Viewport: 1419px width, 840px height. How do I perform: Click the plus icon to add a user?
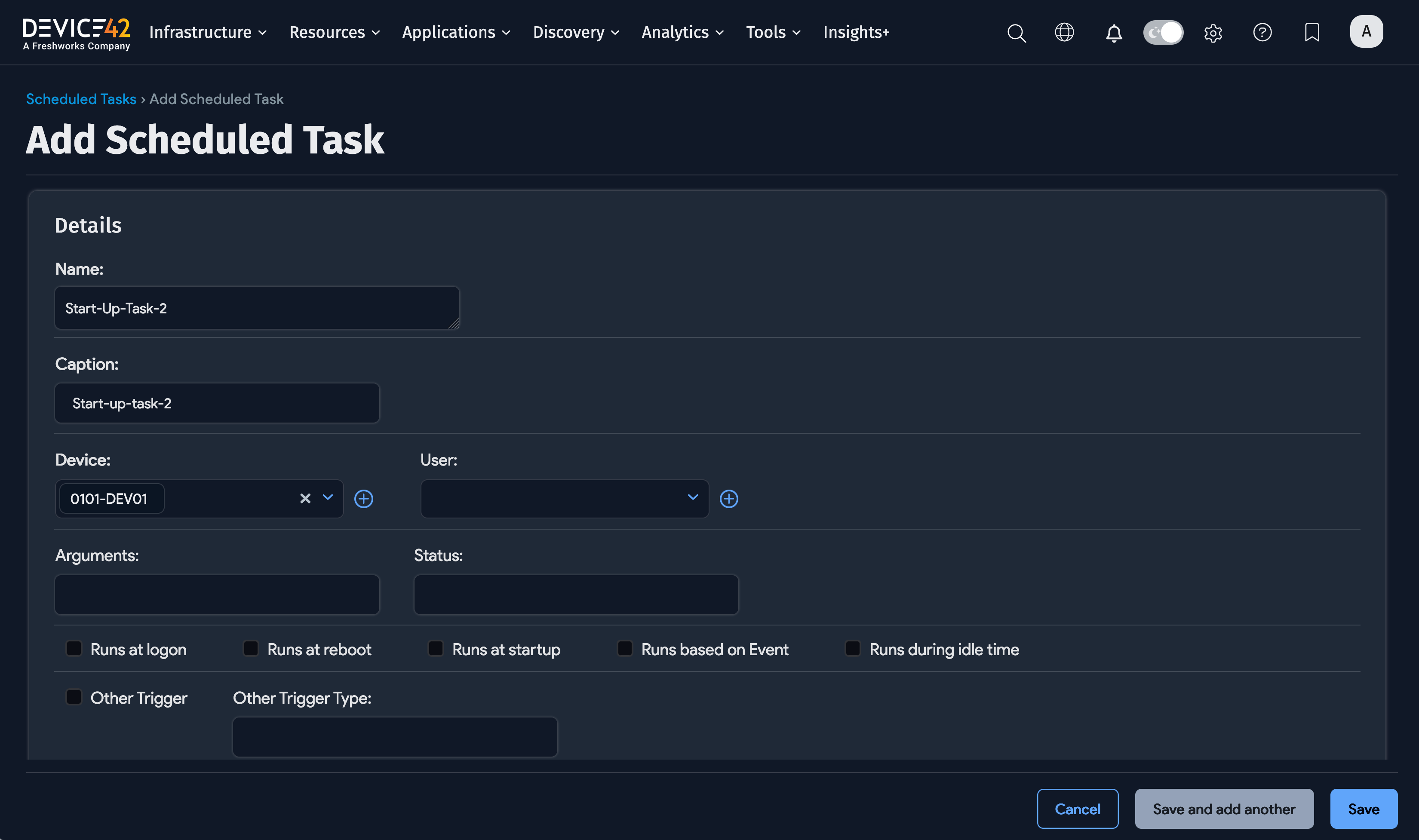pos(729,498)
